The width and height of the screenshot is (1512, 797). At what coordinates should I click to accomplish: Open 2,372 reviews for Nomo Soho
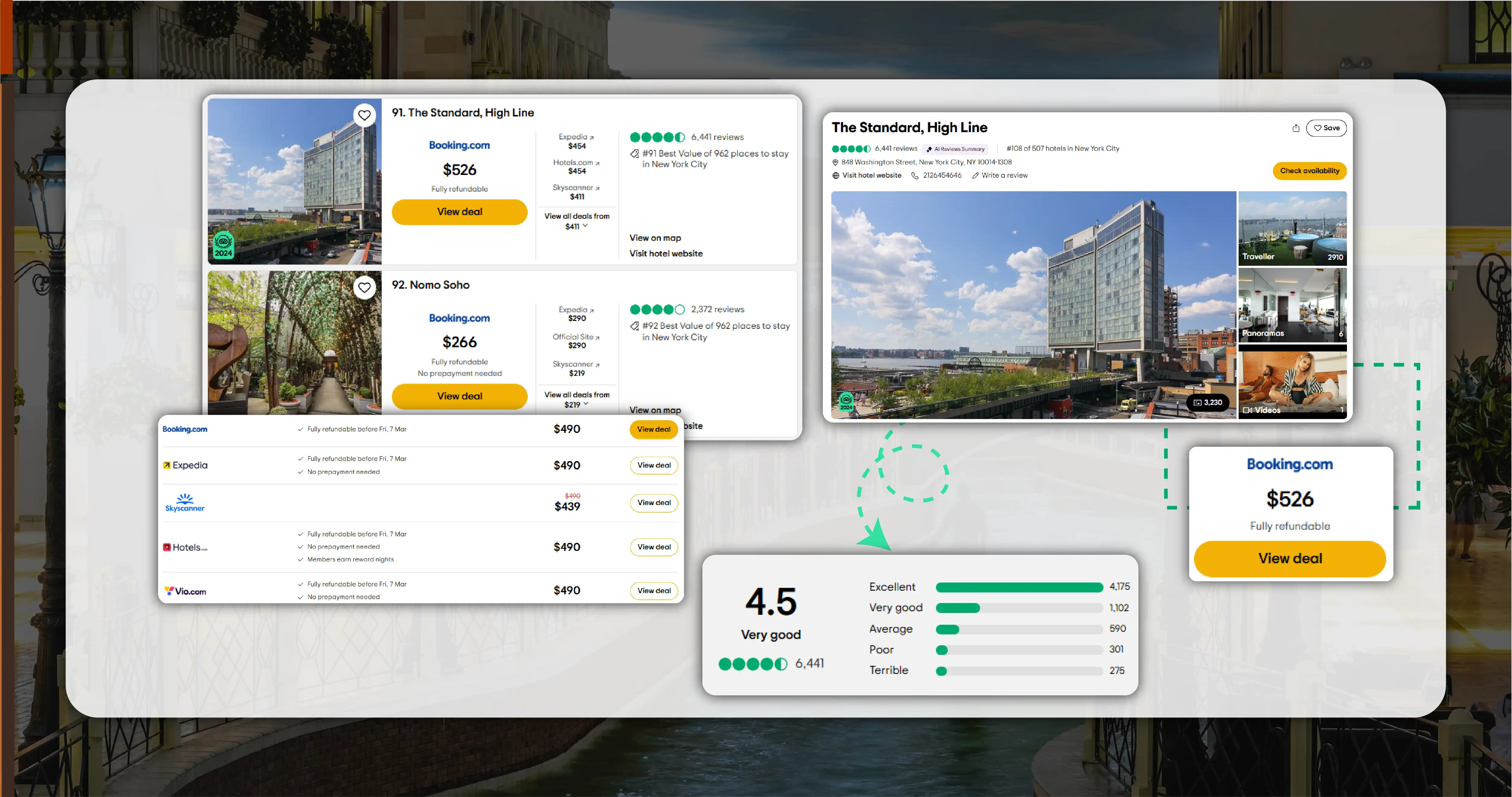coord(717,309)
